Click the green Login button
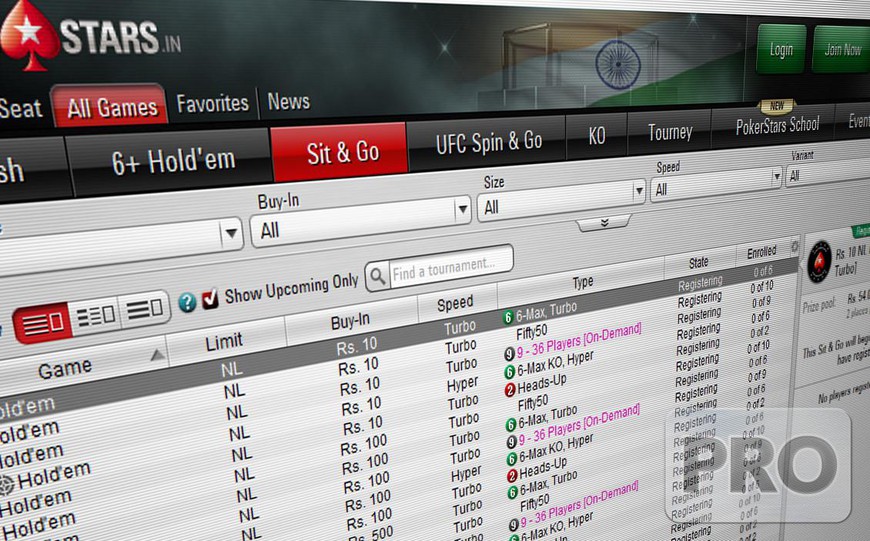The height and width of the screenshot is (541, 870). tap(781, 49)
